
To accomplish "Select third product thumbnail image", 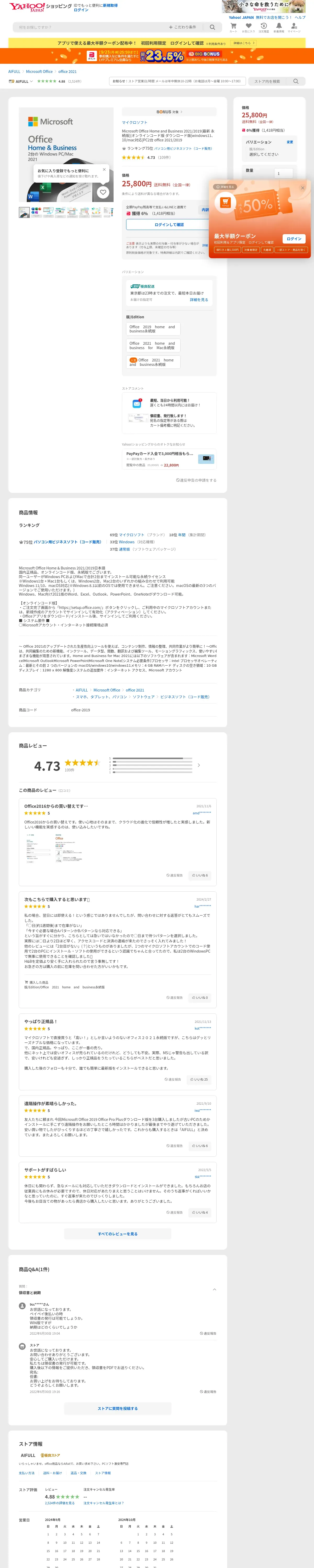I will (x=49, y=212).
